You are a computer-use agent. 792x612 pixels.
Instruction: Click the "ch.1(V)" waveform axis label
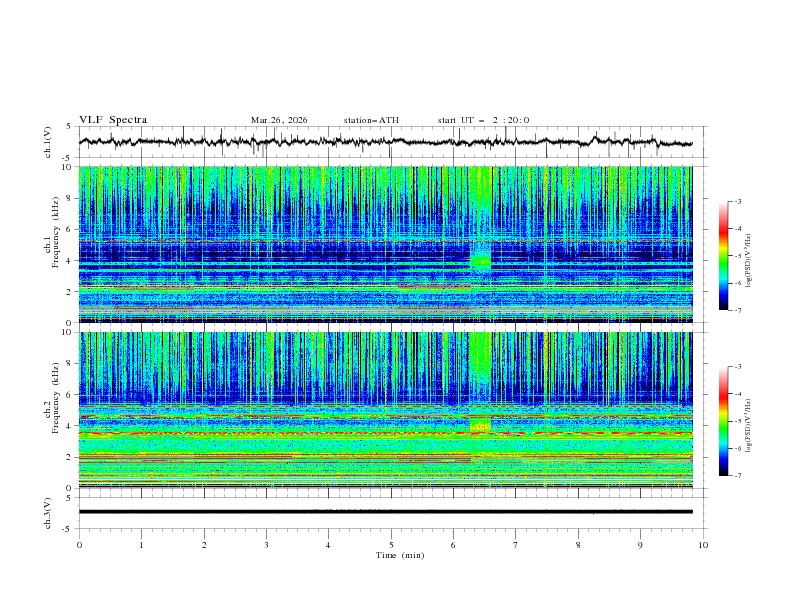point(48,142)
